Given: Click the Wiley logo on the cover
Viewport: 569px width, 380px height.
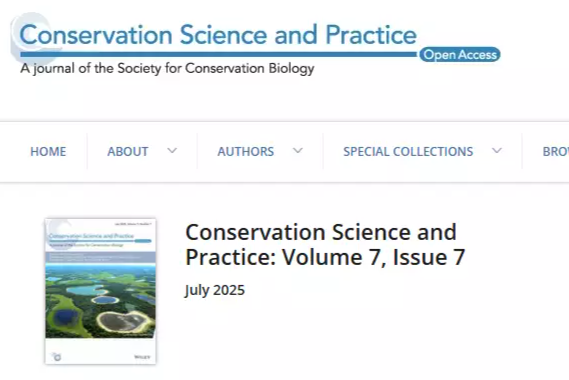Looking at the screenshot, I should 142,357.
